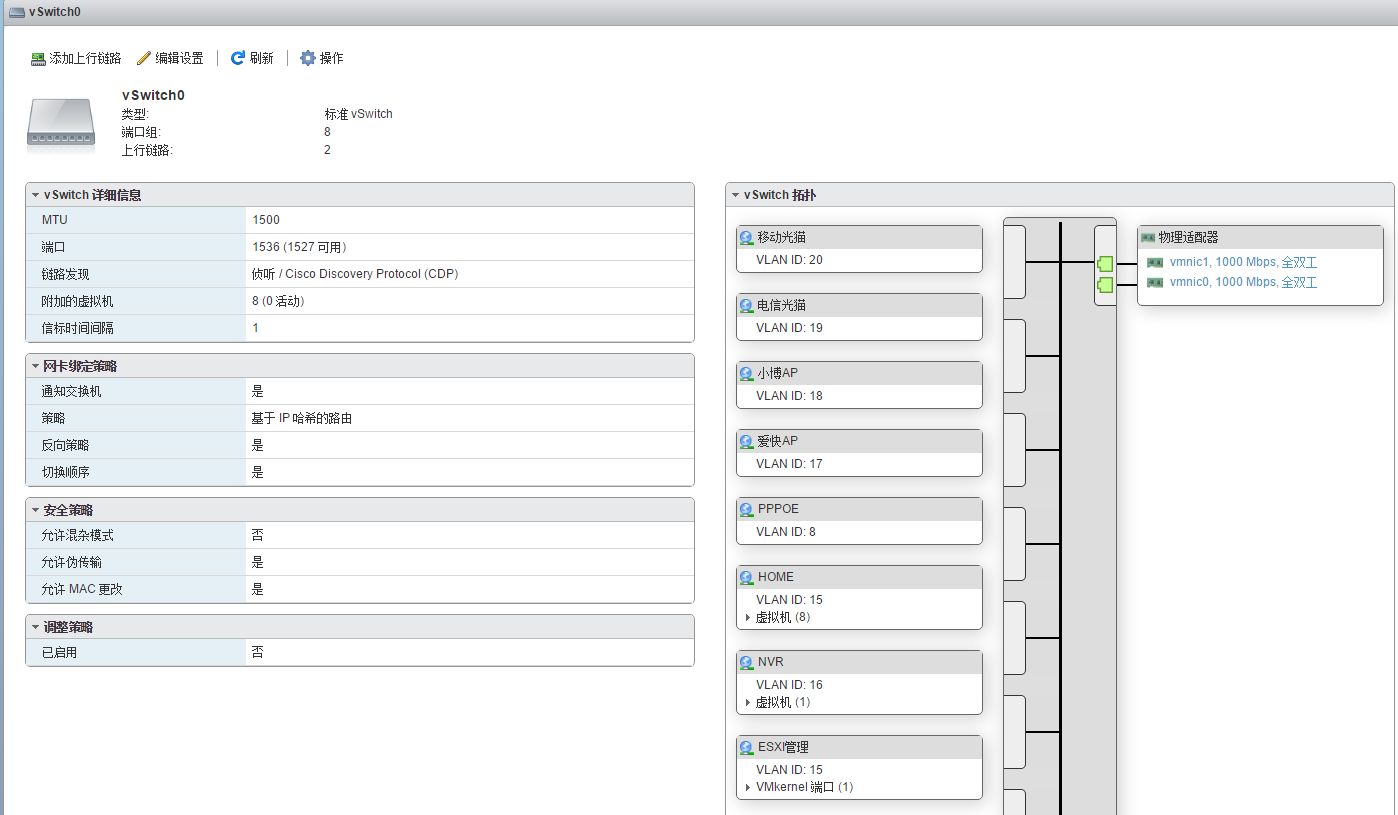
Task: Open the vmnic1 1000 Mbps link
Action: [1243, 262]
